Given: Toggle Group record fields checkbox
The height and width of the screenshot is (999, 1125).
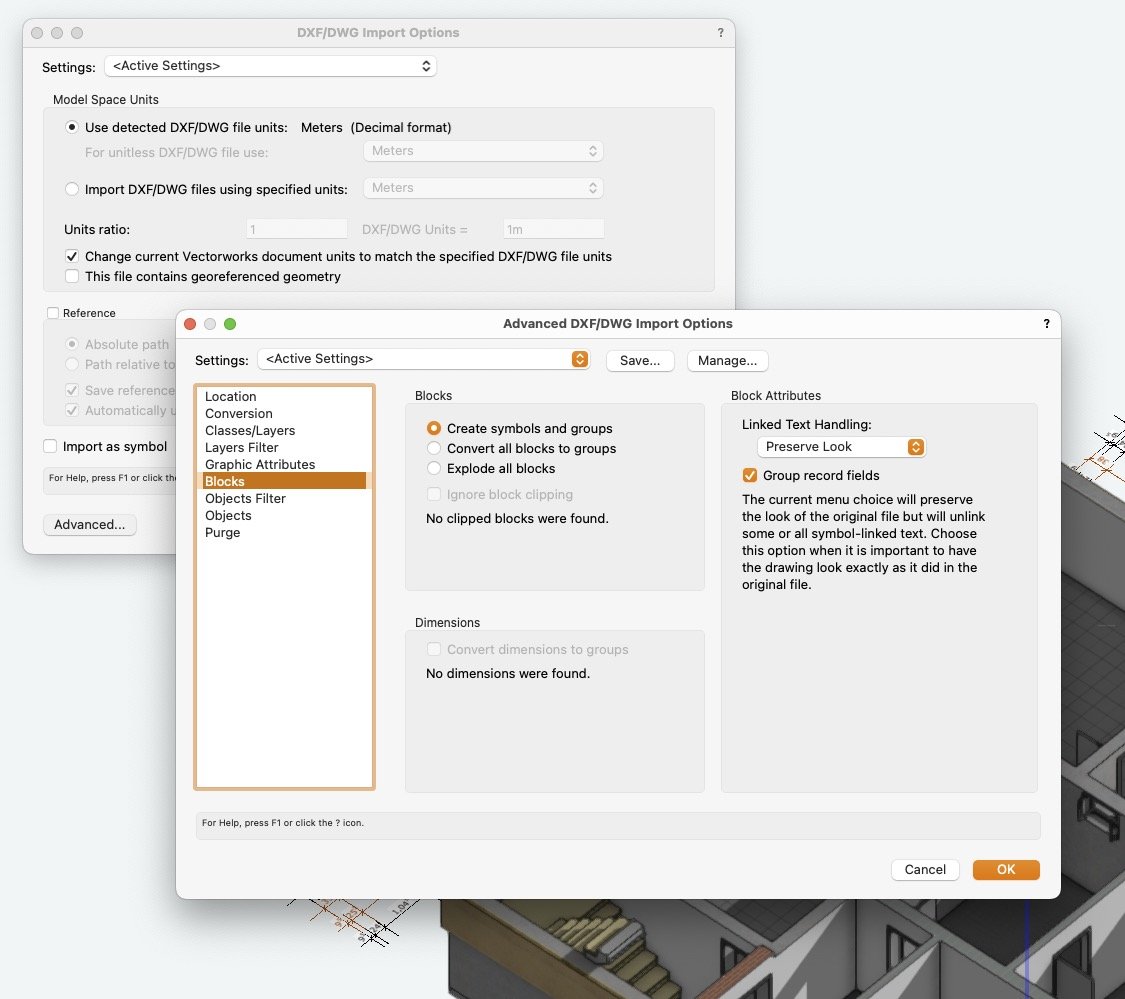Looking at the screenshot, I should pos(750,475).
